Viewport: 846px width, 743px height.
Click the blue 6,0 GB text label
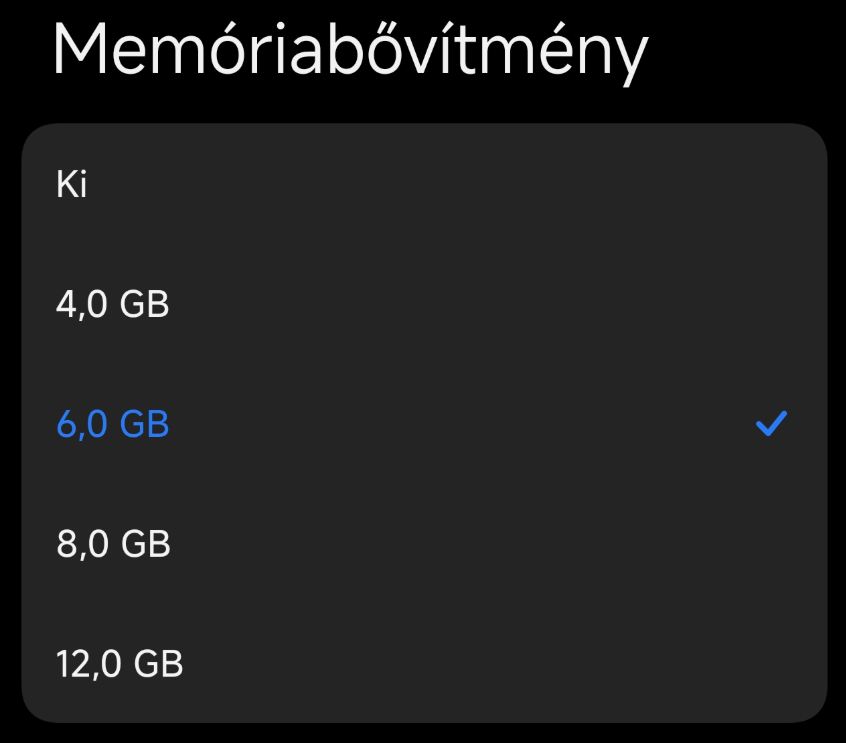coord(113,424)
